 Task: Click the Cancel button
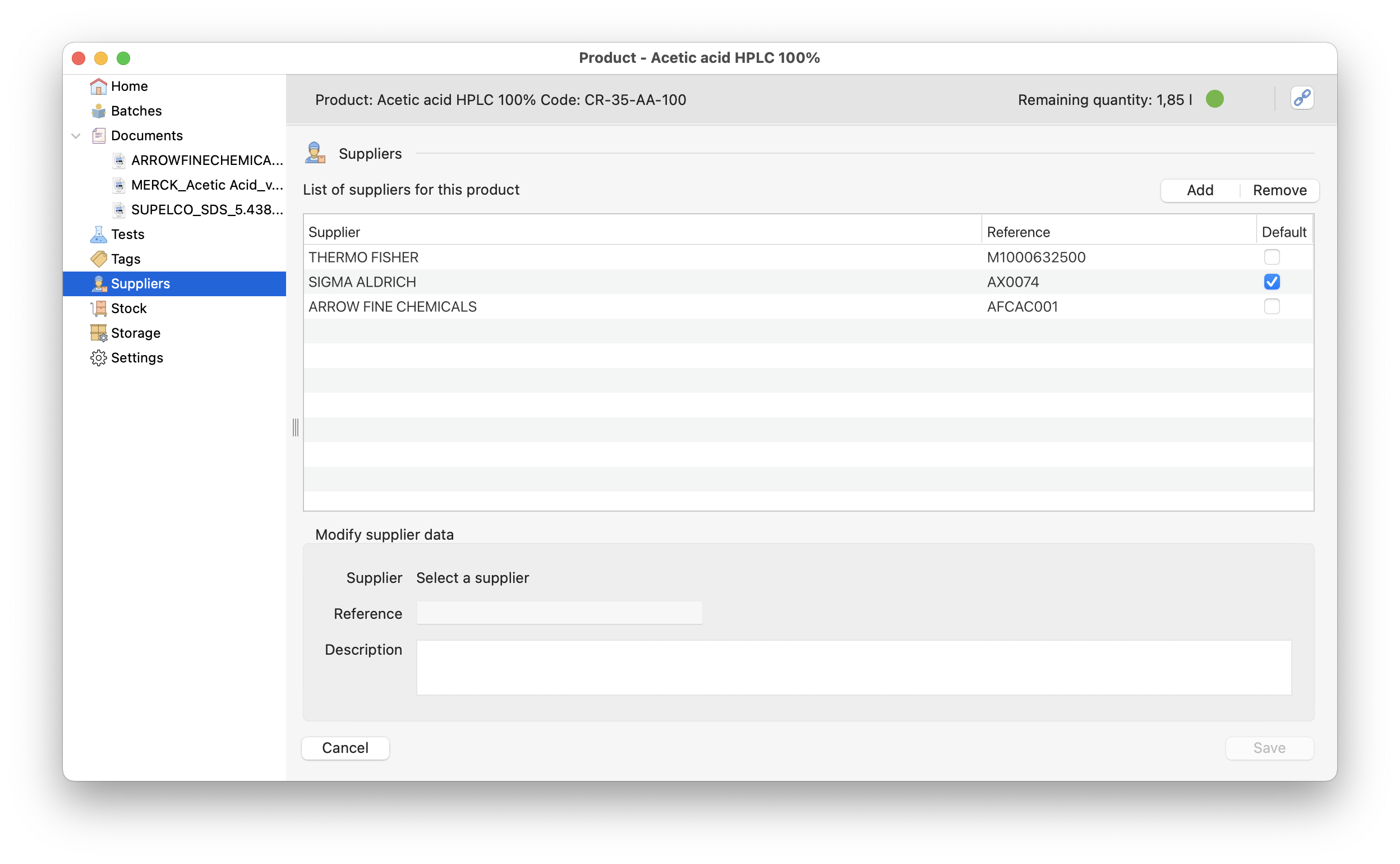(x=345, y=748)
